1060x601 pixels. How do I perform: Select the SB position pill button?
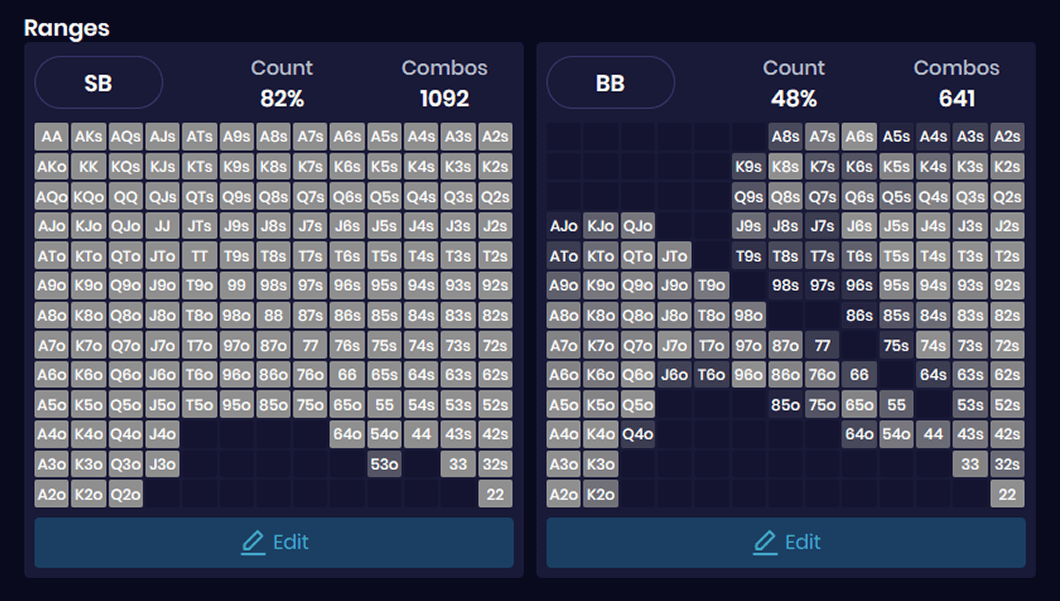point(98,83)
